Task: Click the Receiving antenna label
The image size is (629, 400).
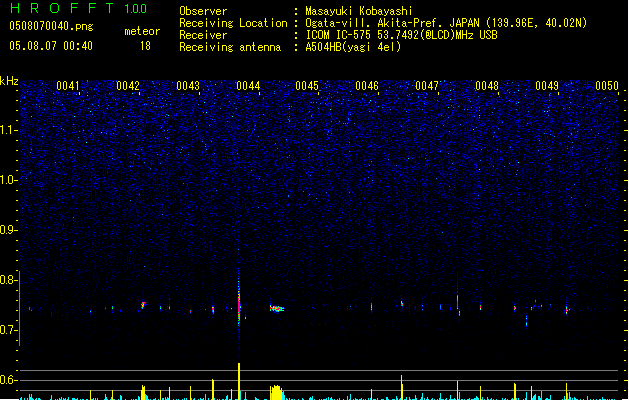Action: pos(230,47)
